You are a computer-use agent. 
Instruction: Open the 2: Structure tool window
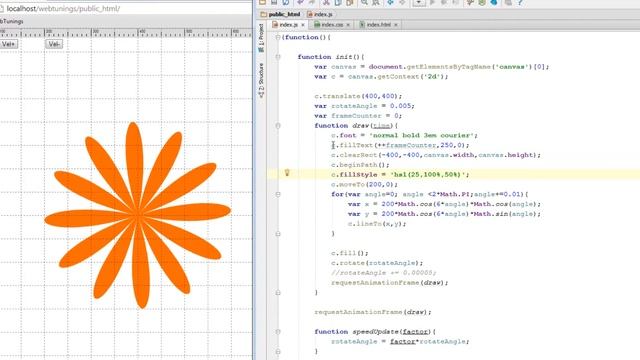tap(261, 81)
